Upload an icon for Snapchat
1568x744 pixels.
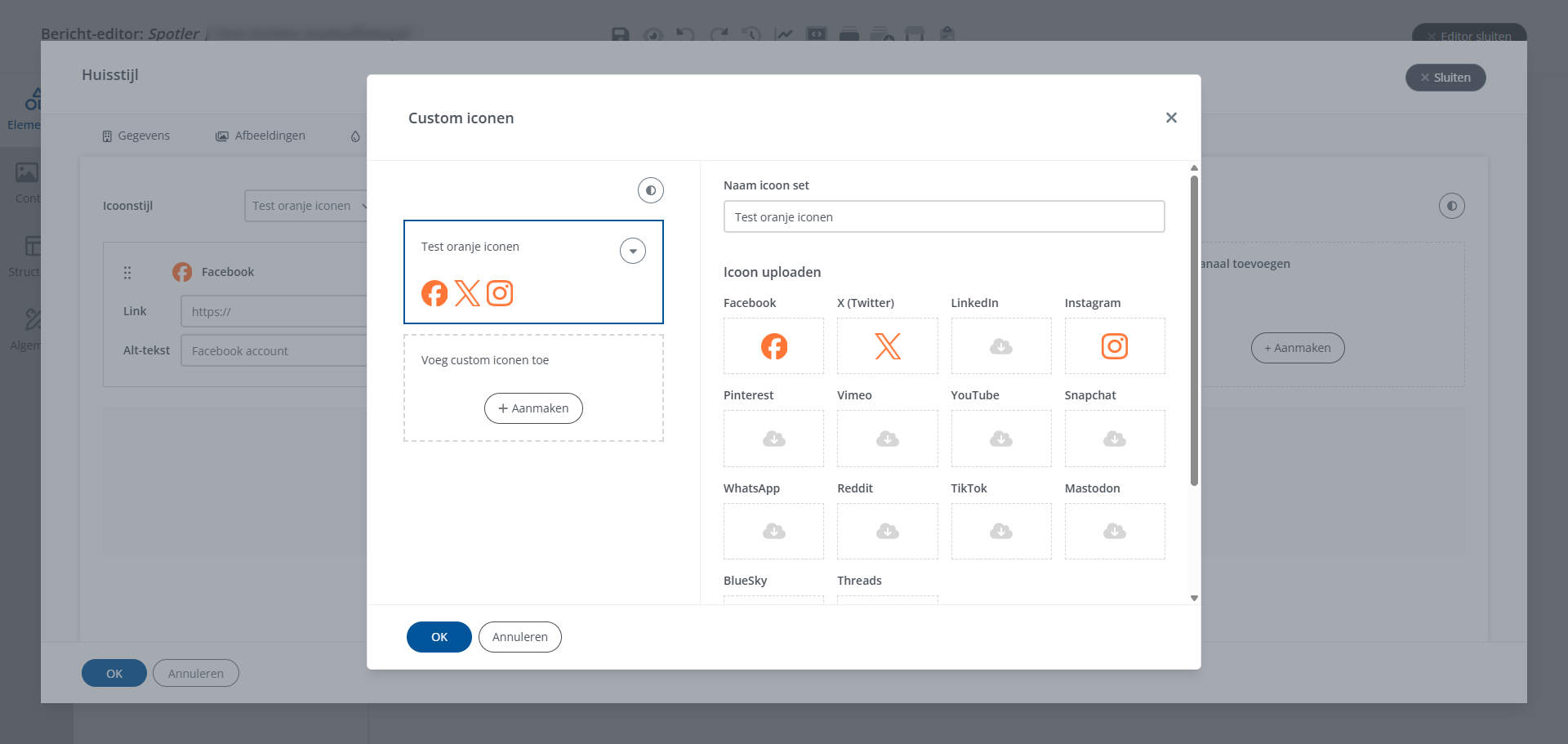[1115, 439]
